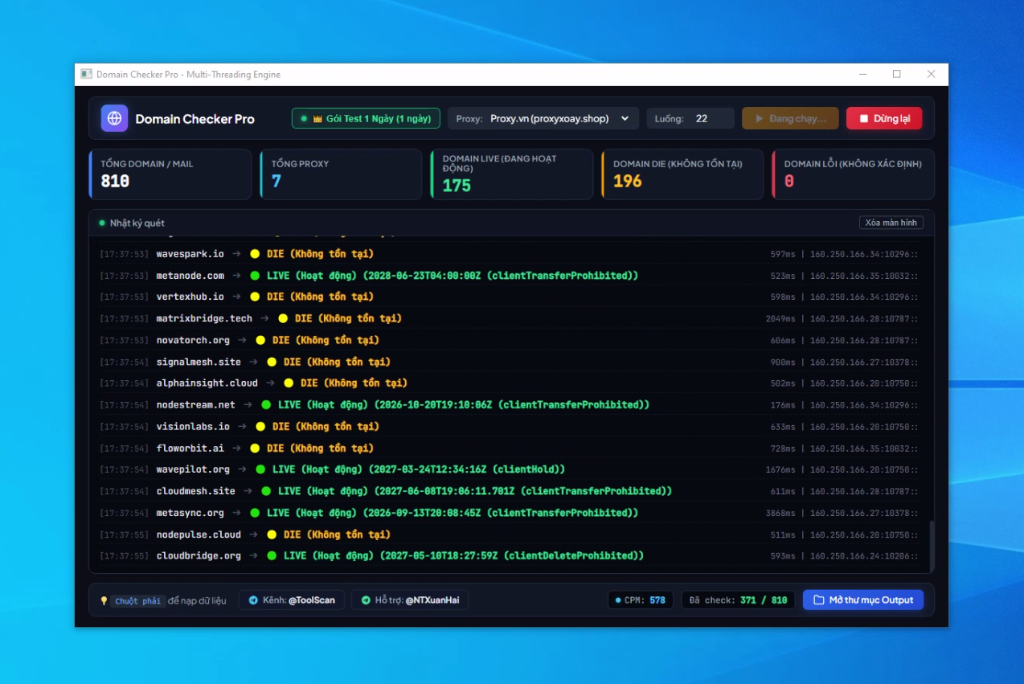Click the Đã check 371 / 810 counter

click(x=738, y=600)
